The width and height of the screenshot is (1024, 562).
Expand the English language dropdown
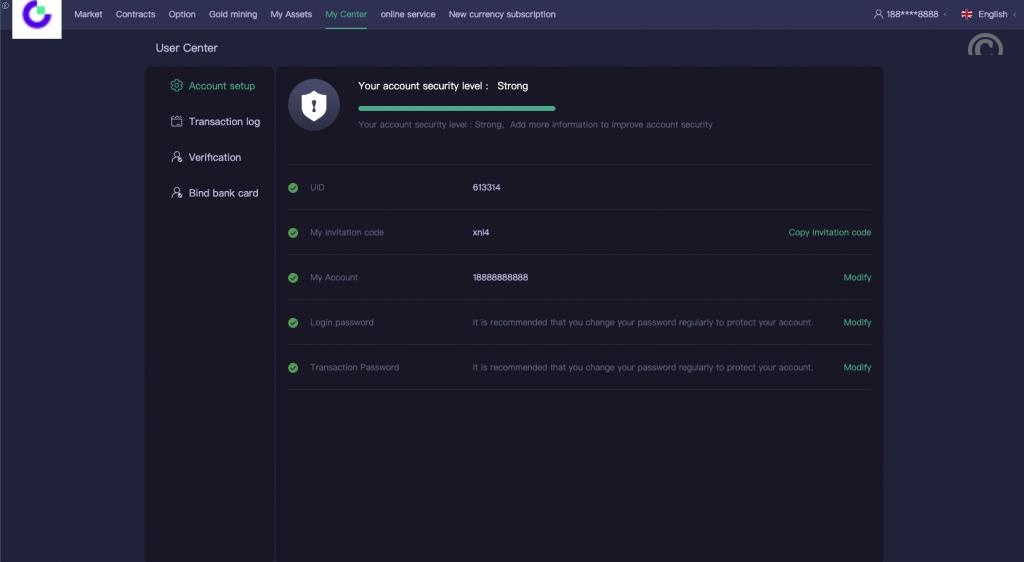click(992, 15)
